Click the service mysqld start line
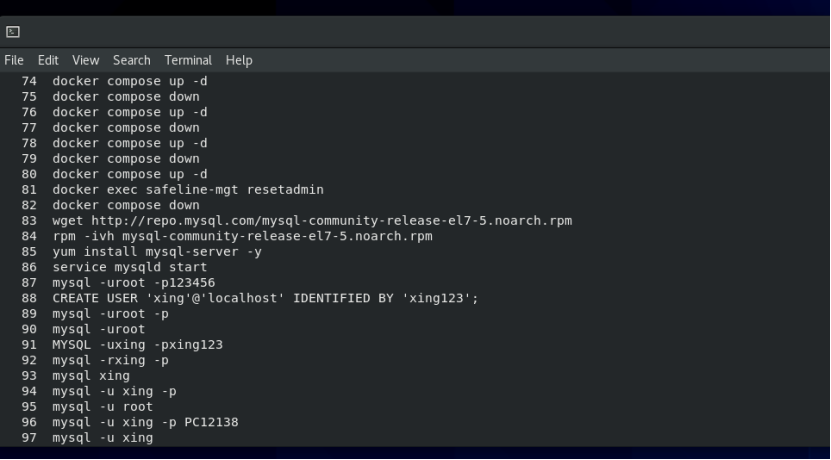The width and height of the screenshot is (831, 460). coord(129,267)
